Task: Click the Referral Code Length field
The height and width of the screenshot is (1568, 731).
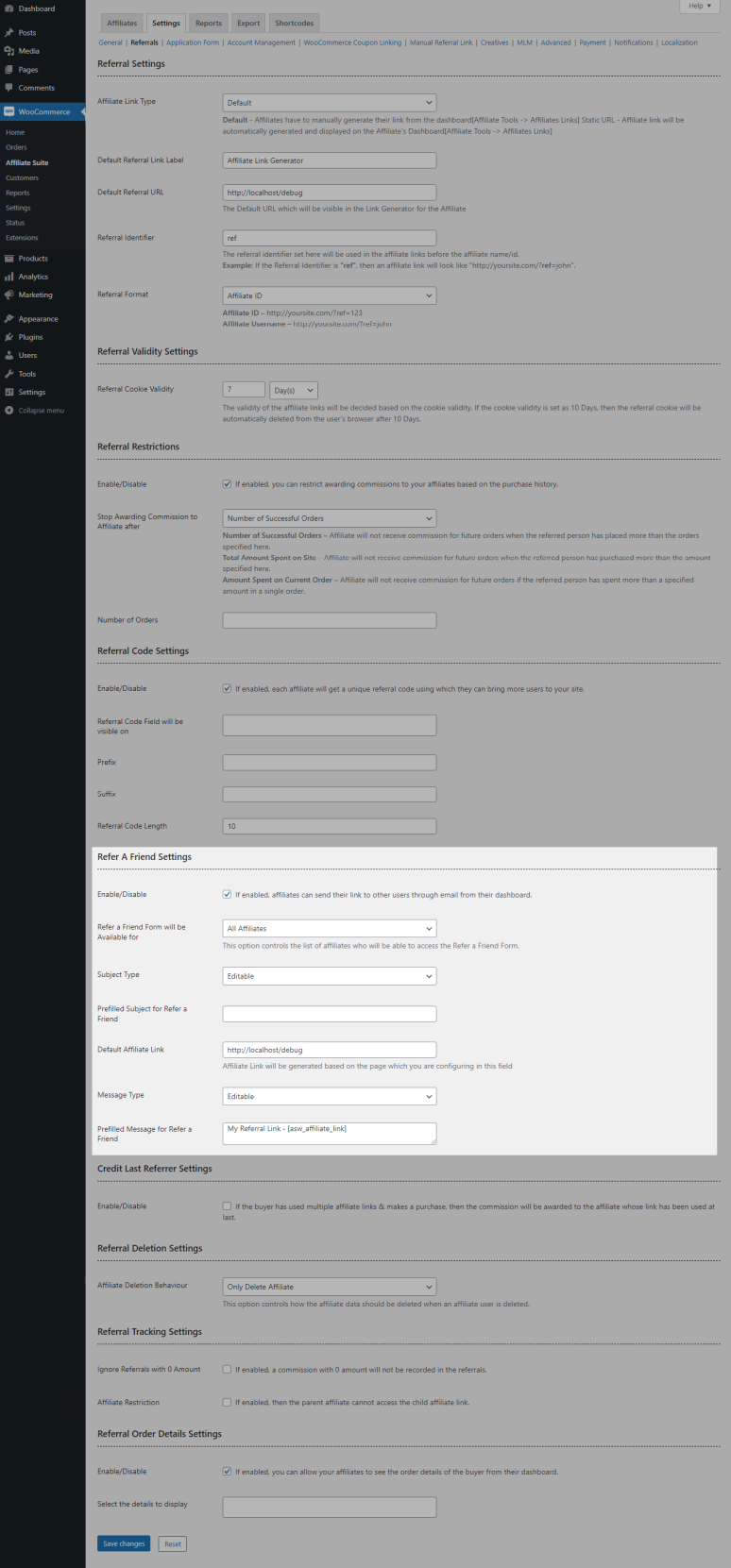Action: [x=330, y=826]
